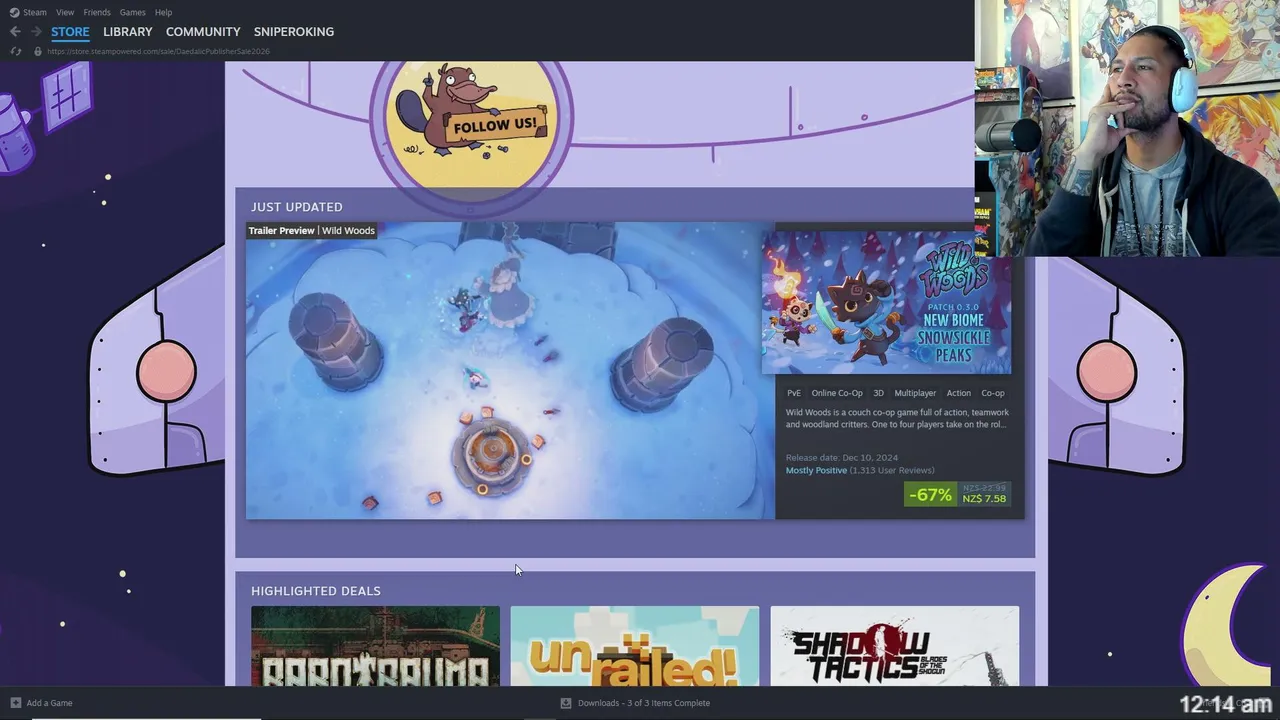Open the Help menu
Image resolution: width=1280 pixels, height=720 pixels.
[x=163, y=12]
